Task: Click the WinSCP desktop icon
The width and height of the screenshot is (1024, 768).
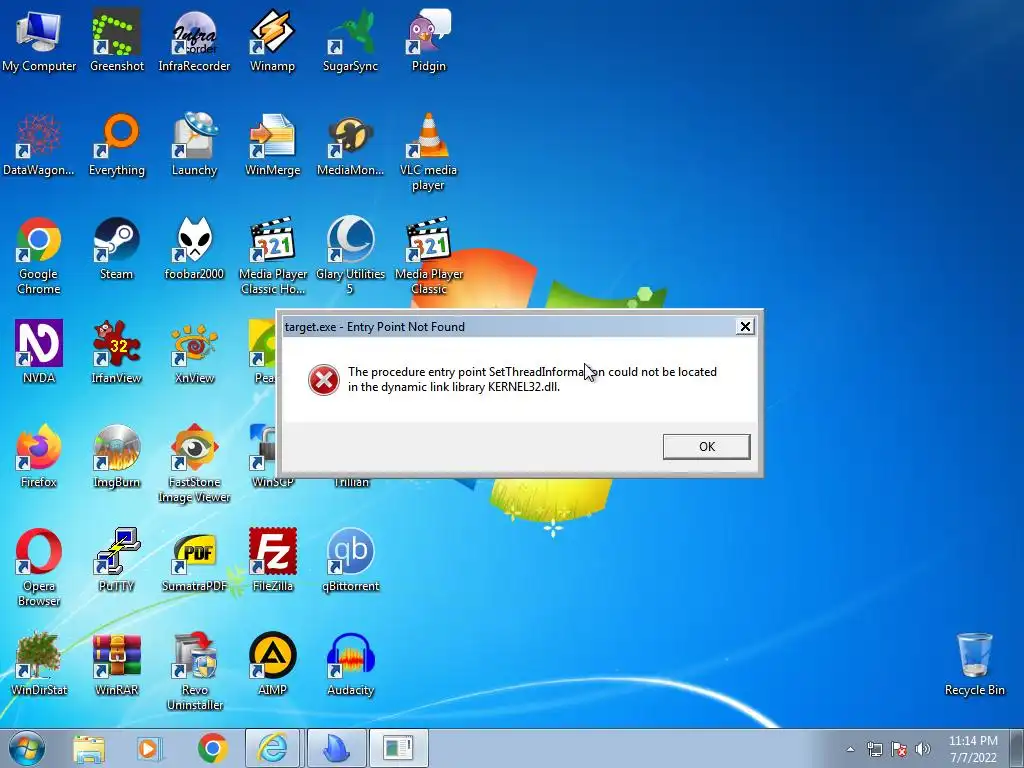Action: pyautogui.click(x=263, y=456)
